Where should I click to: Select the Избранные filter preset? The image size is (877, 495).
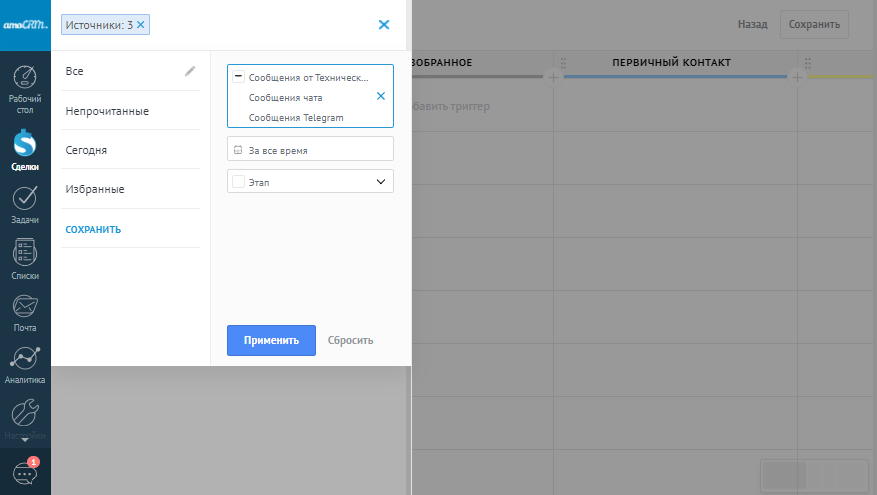95,189
